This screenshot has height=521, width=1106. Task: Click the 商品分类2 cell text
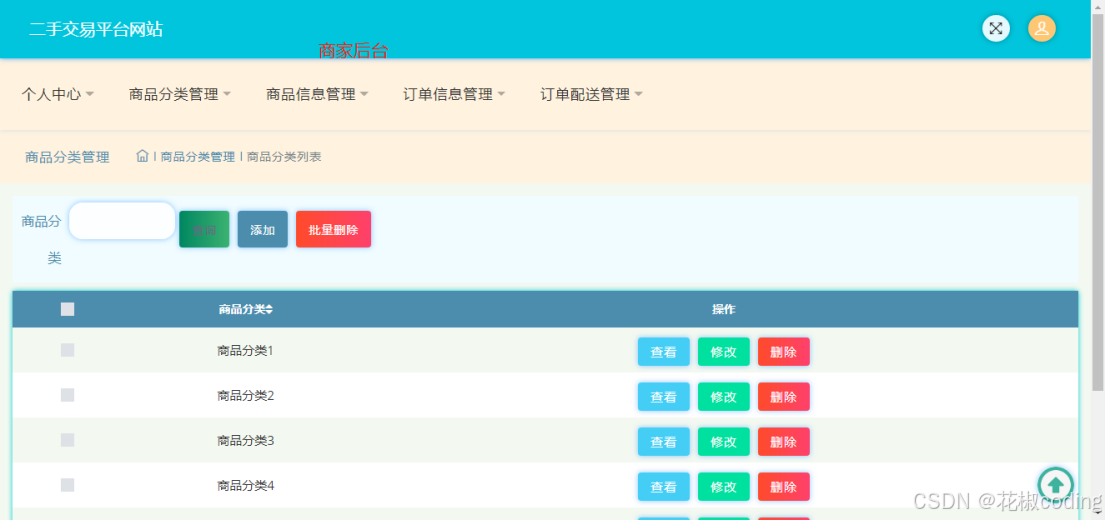click(x=245, y=396)
